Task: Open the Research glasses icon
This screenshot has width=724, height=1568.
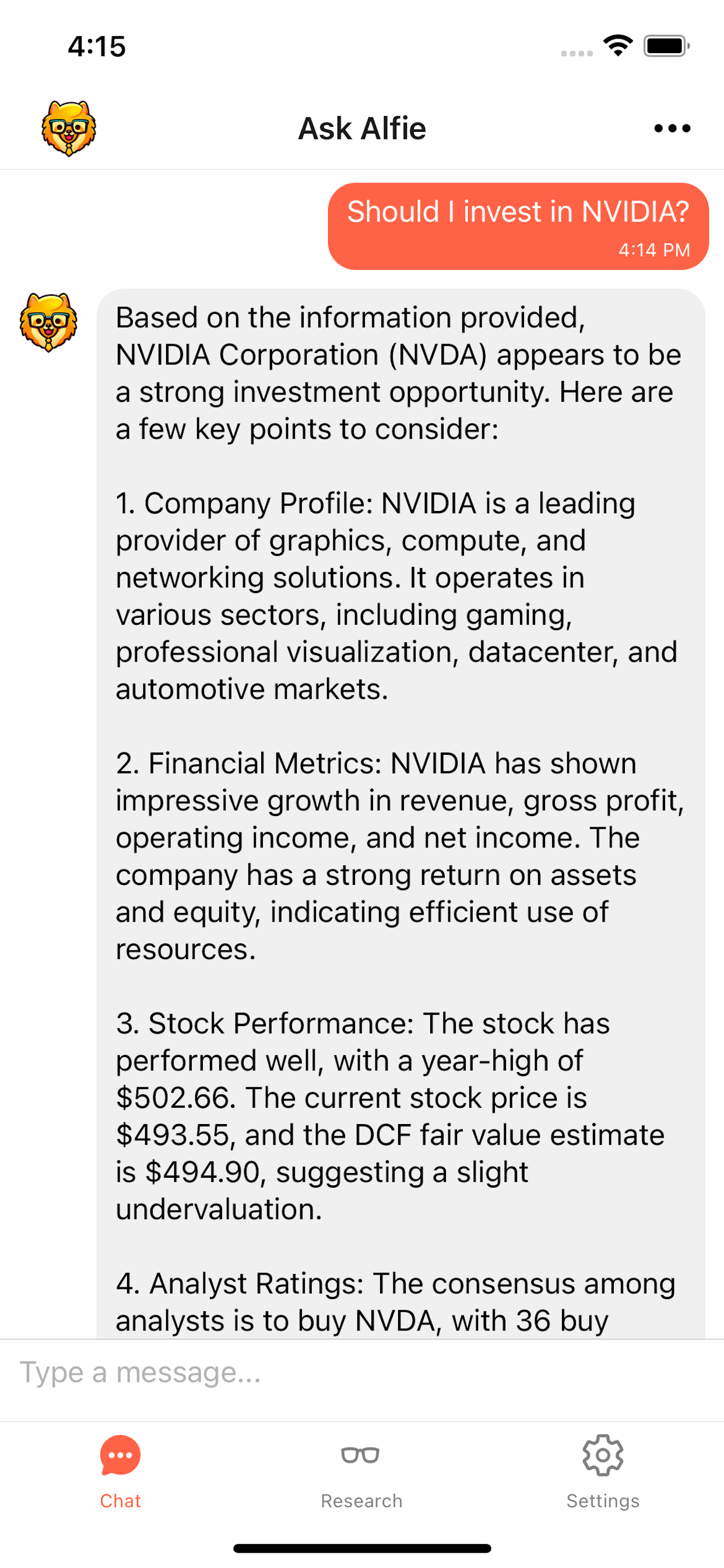Action: tap(360, 1455)
